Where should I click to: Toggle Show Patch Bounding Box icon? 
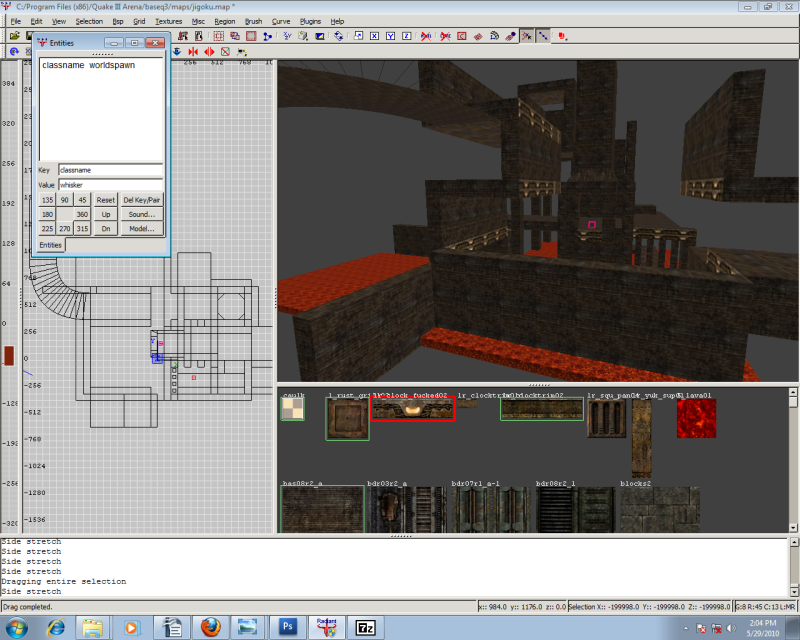(x=462, y=36)
